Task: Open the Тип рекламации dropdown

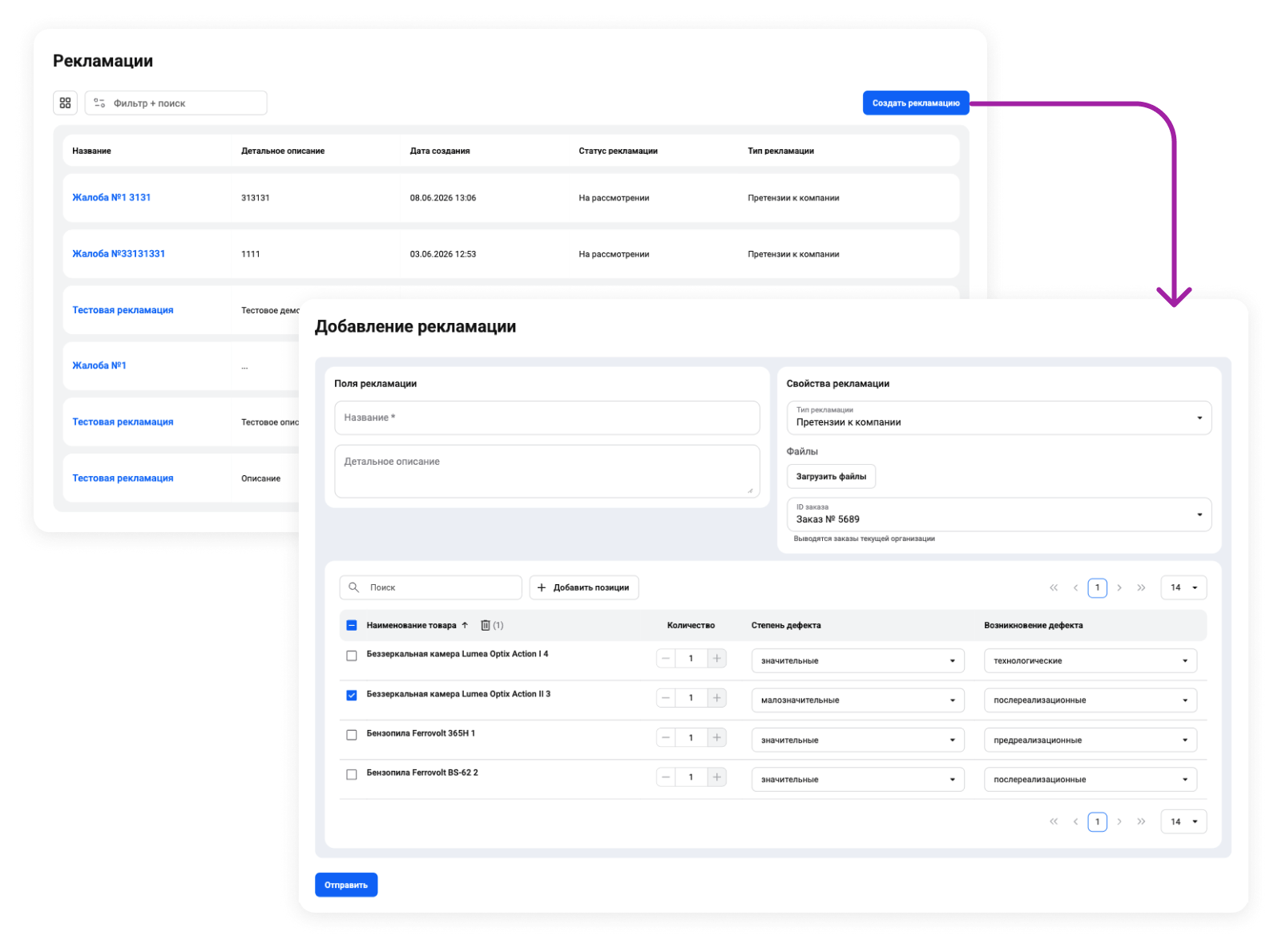Action: (998, 418)
